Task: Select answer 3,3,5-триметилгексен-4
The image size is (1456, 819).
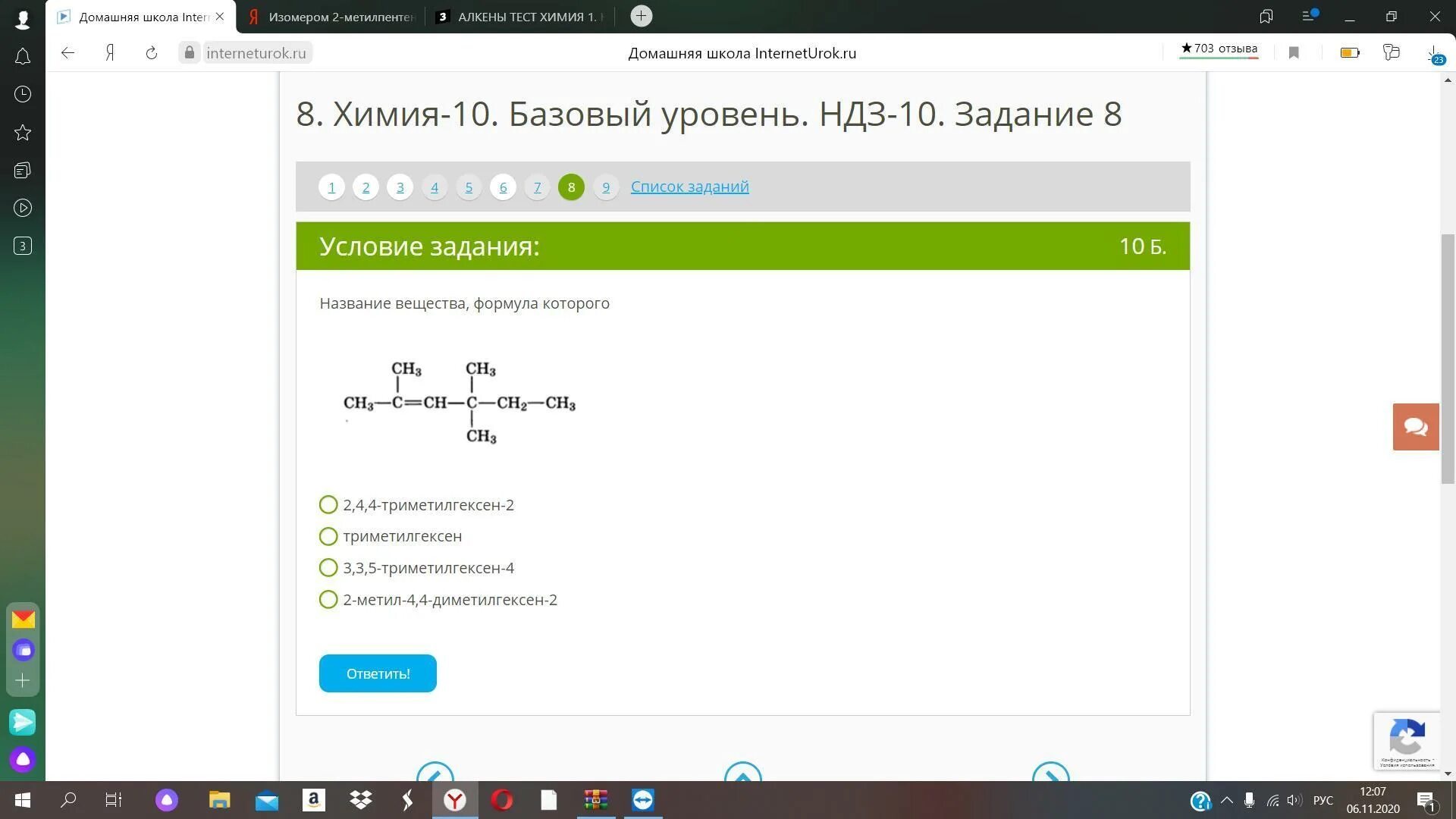Action: pyautogui.click(x=328, y=568)
